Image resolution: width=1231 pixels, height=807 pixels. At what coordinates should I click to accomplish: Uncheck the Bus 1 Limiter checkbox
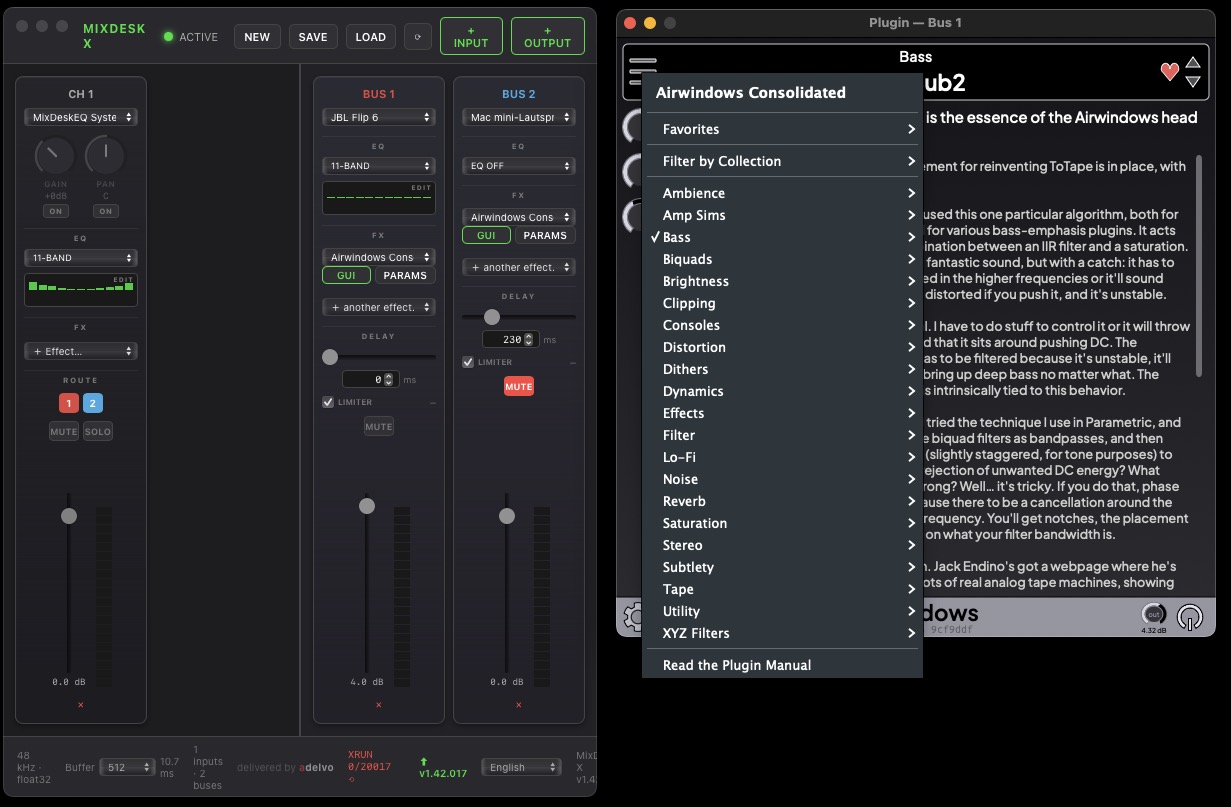point(328,402)
